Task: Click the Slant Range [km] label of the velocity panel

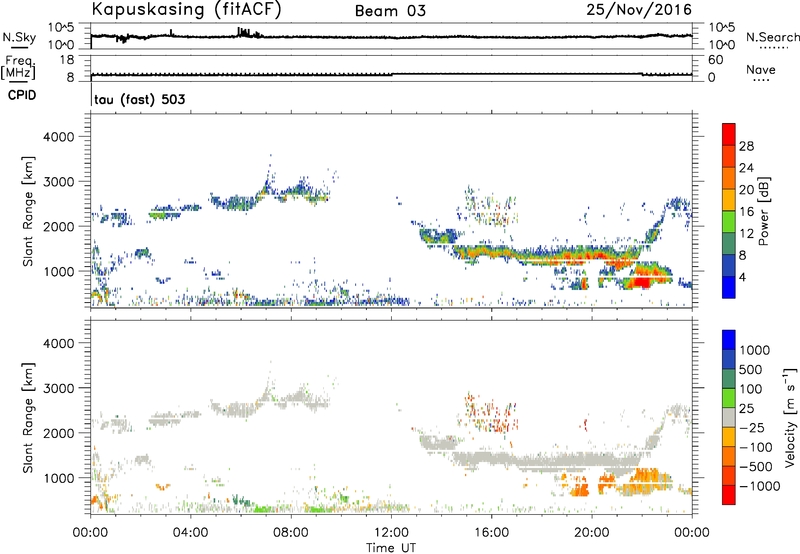Action: [x=28, y=417]
